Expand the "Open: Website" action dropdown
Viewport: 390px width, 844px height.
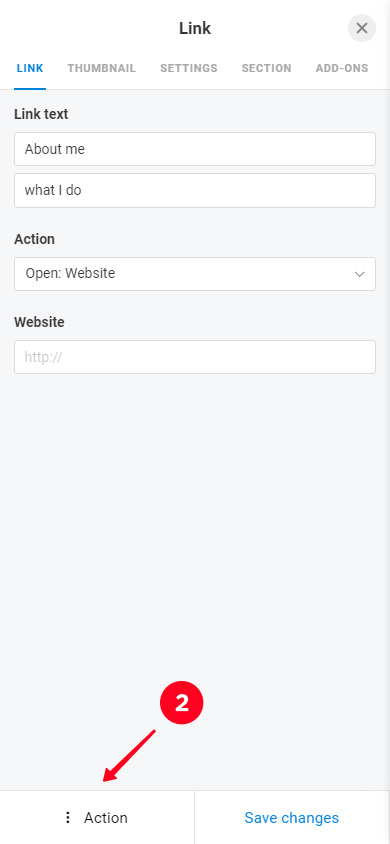click(195, 274)
